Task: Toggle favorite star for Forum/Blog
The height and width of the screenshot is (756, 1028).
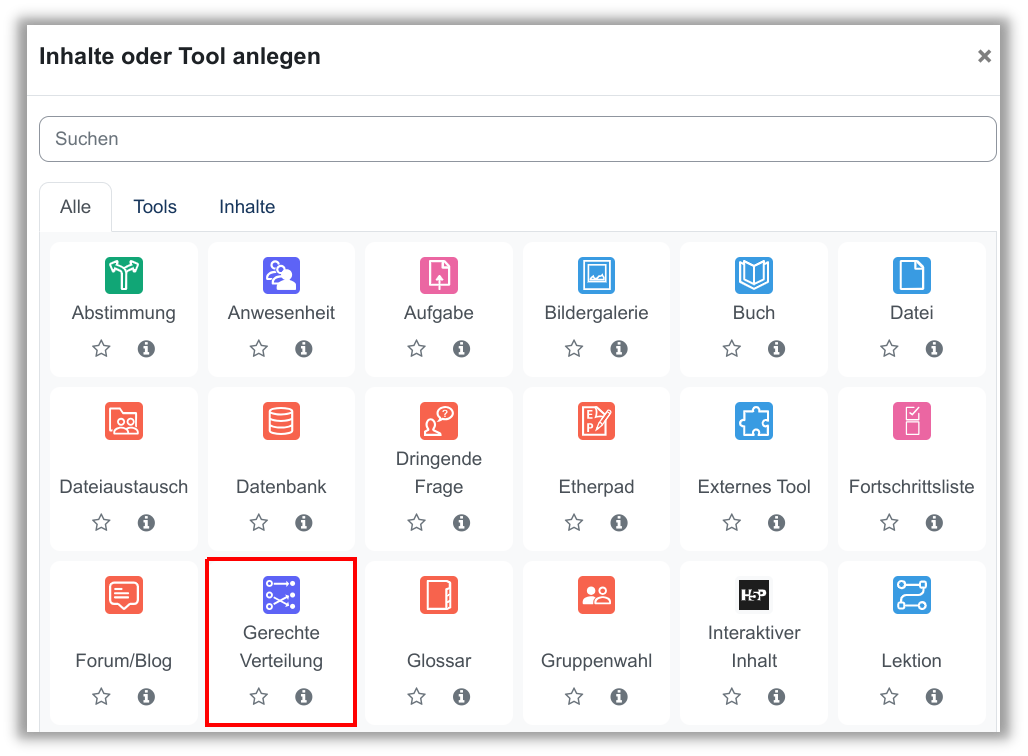Action: pyautogui.click(x=101, y=697)
